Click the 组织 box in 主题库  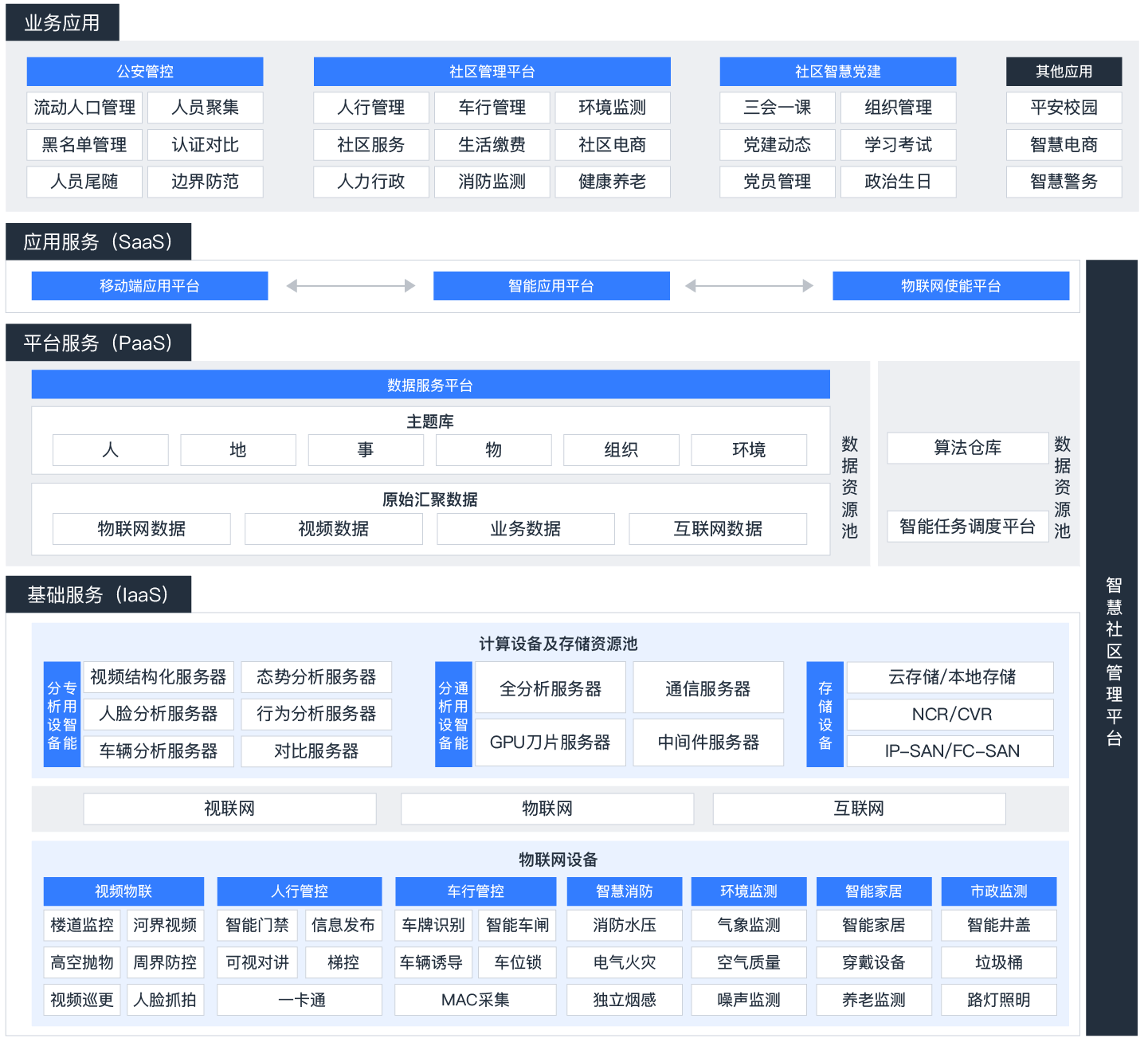(x=621, y=450)
